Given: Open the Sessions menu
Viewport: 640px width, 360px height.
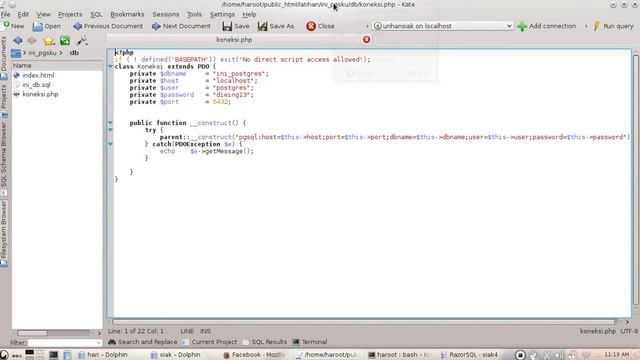Looking at the screenshot, I should [166, 14].
